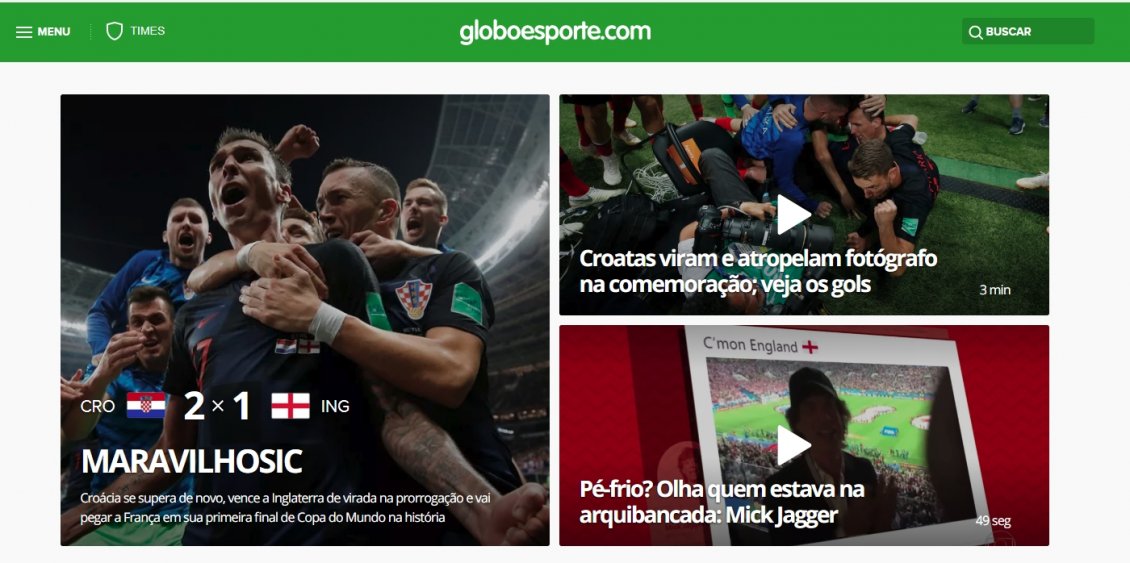The width and height of the screenshot is (1130, 563).
Task: Click the small England flag beside C'mon England
Action: (810, 347)
